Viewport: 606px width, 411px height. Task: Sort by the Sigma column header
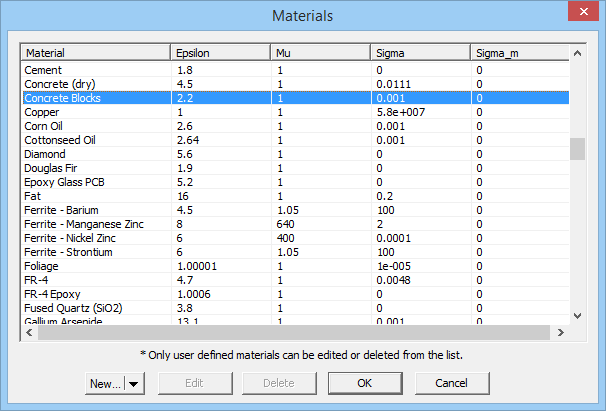(420, 52)
